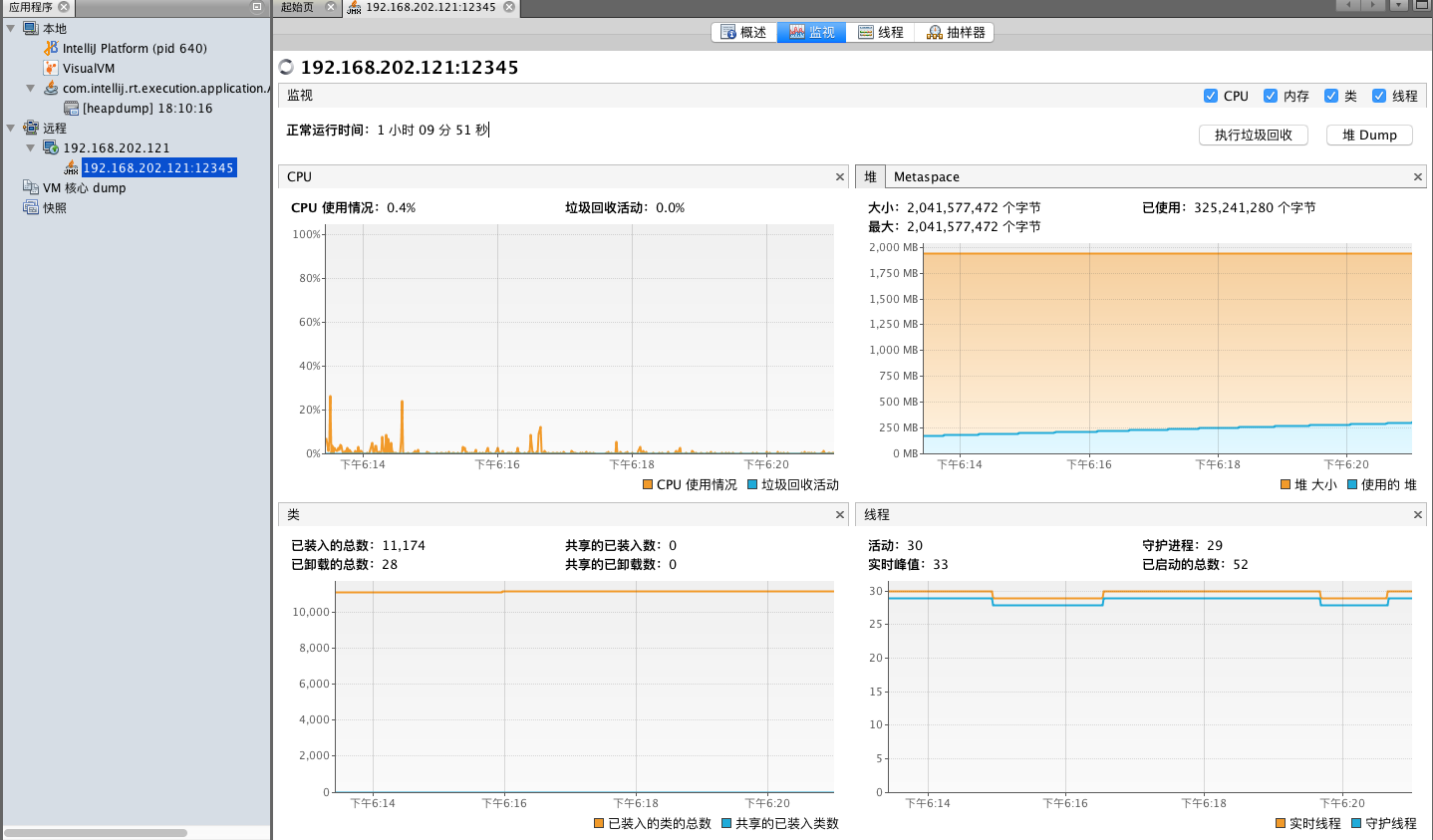The image size is (1433, 840).
Task: Toggle the memory (内存) checkbox
Action: click(1271, 96)
